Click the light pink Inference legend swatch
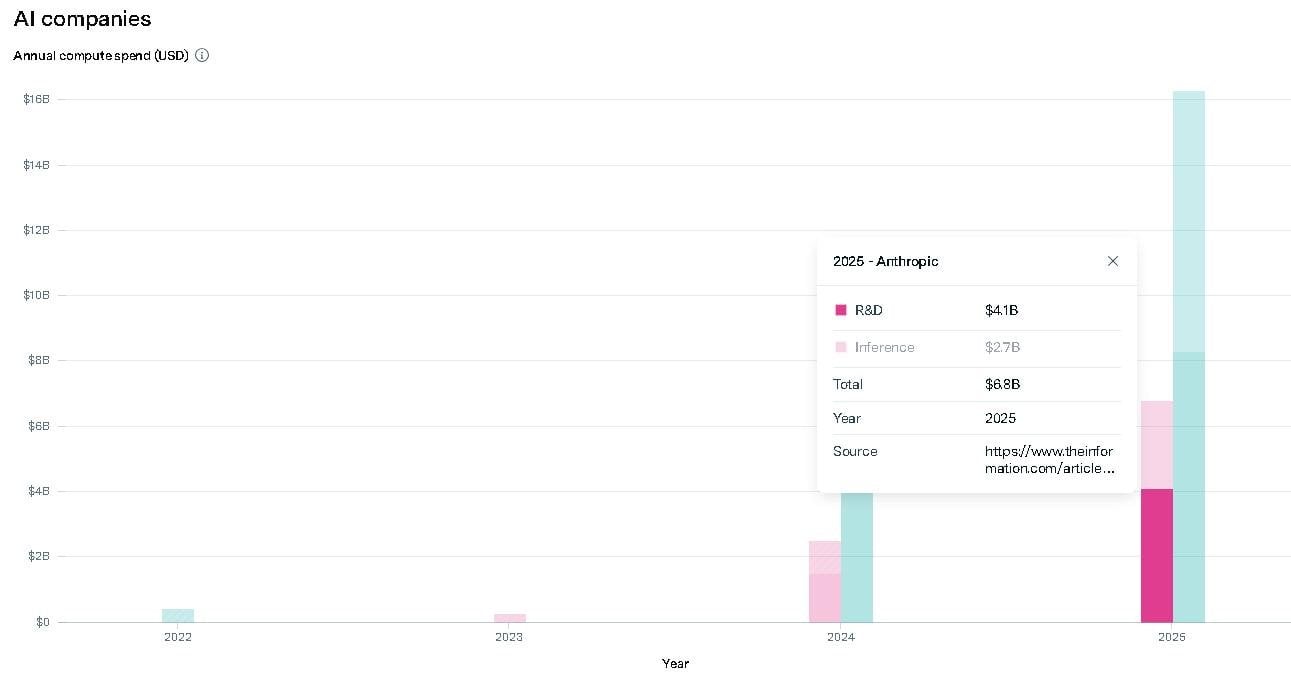This screenshot has width=1291, height=673. [x=840, y=347]
